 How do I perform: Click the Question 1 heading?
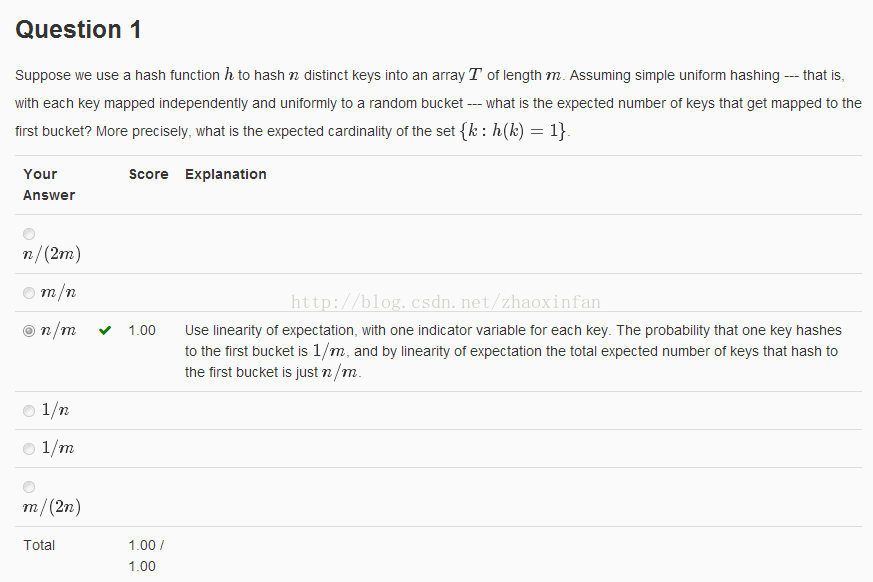click(78, 30)
